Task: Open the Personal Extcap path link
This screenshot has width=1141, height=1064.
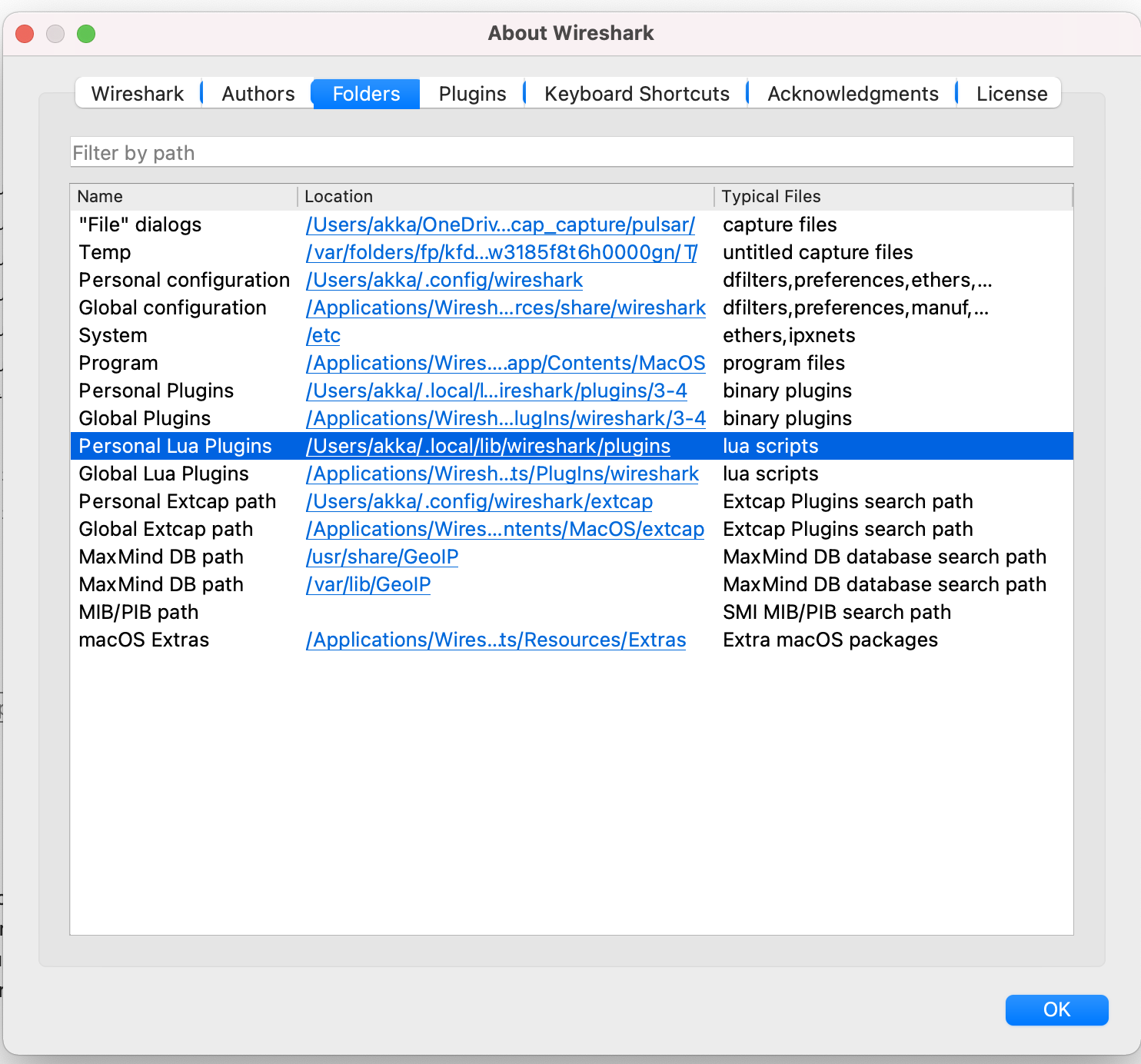Action: 479,502
